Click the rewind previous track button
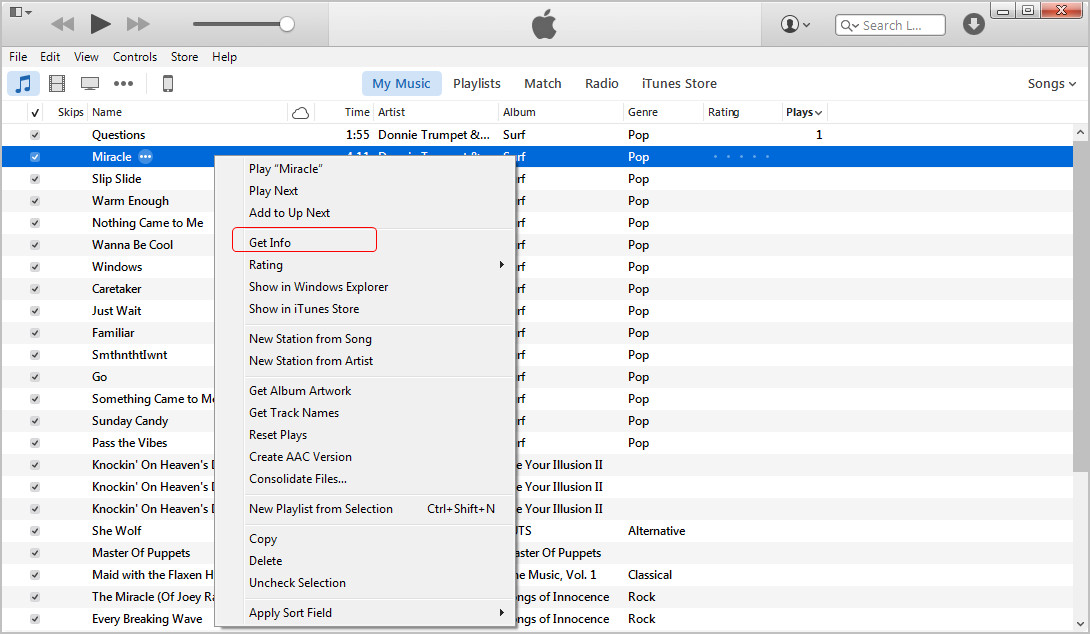 point(63,24)
